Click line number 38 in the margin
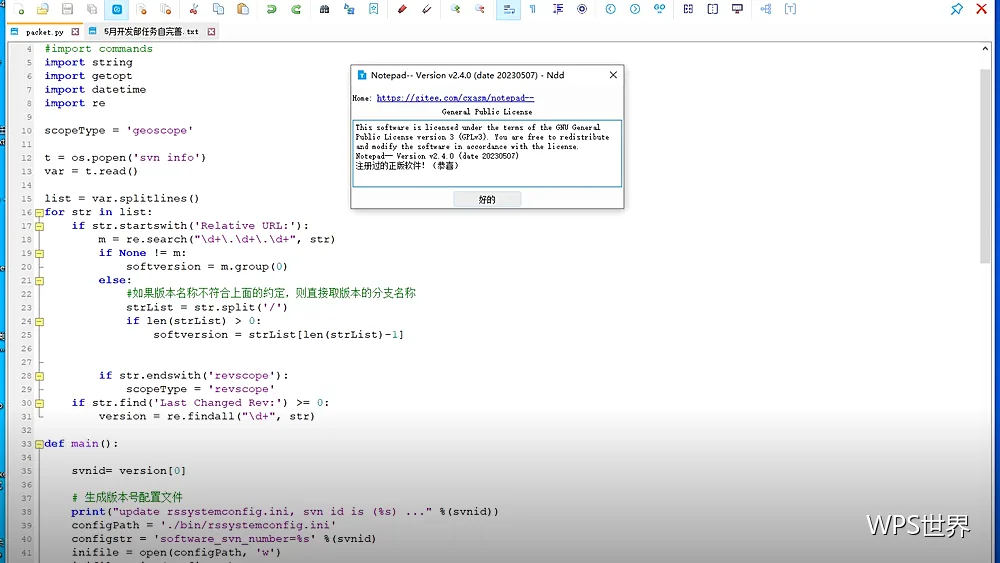This screenshot has height=563, width=1000. click(x=26, y=512)
